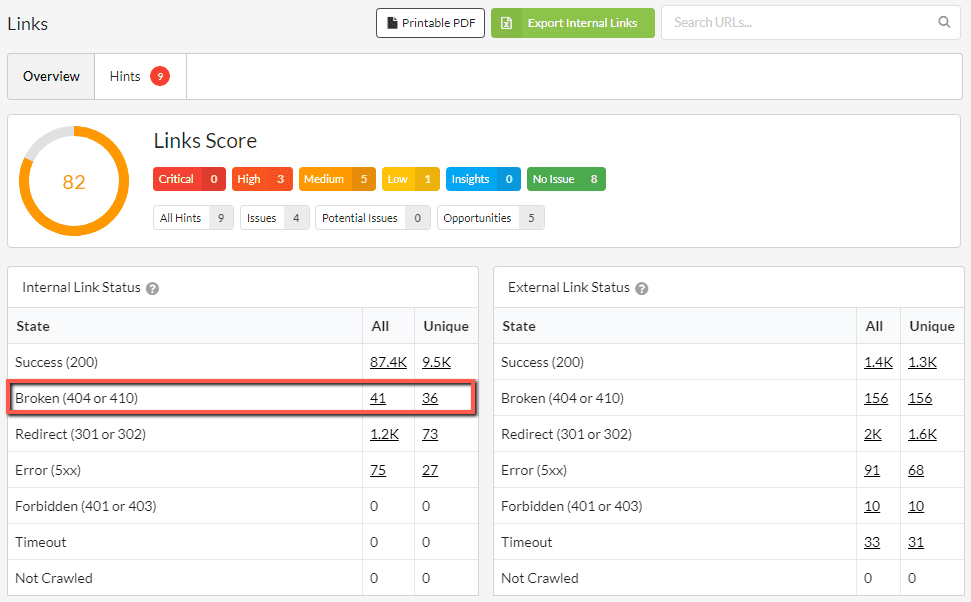Click External Link Status help icon
The height and width of the screenshot is (602, 971).
(642, 288)
